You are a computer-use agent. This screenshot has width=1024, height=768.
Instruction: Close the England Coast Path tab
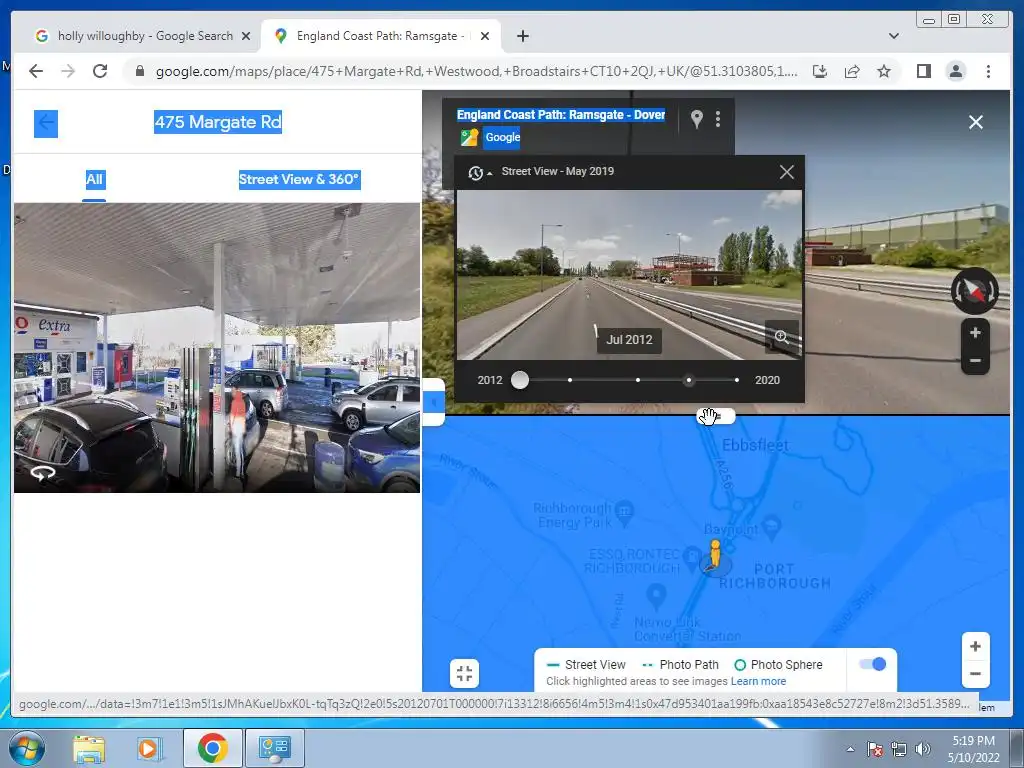[x=485, y=36]
